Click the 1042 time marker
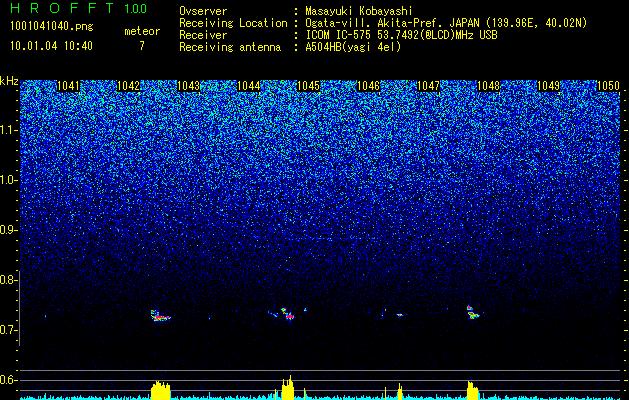The image size is (629, 400). (x=128, y=85)
